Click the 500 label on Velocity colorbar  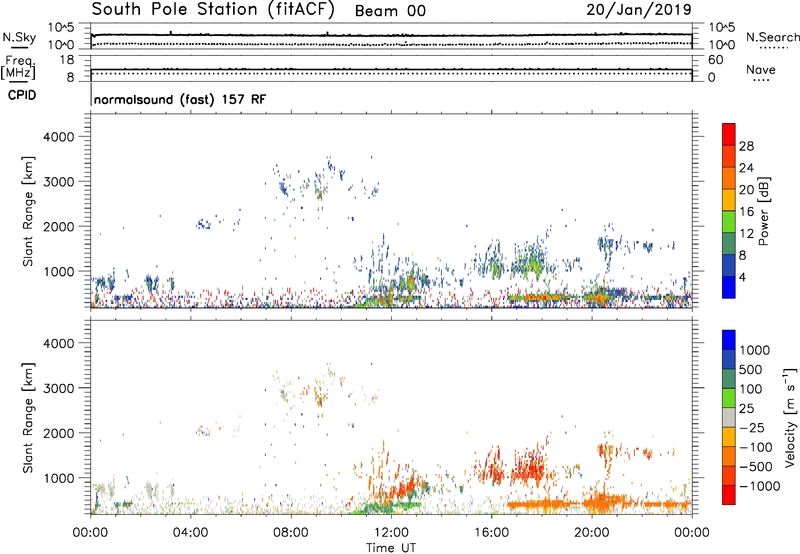751,370
